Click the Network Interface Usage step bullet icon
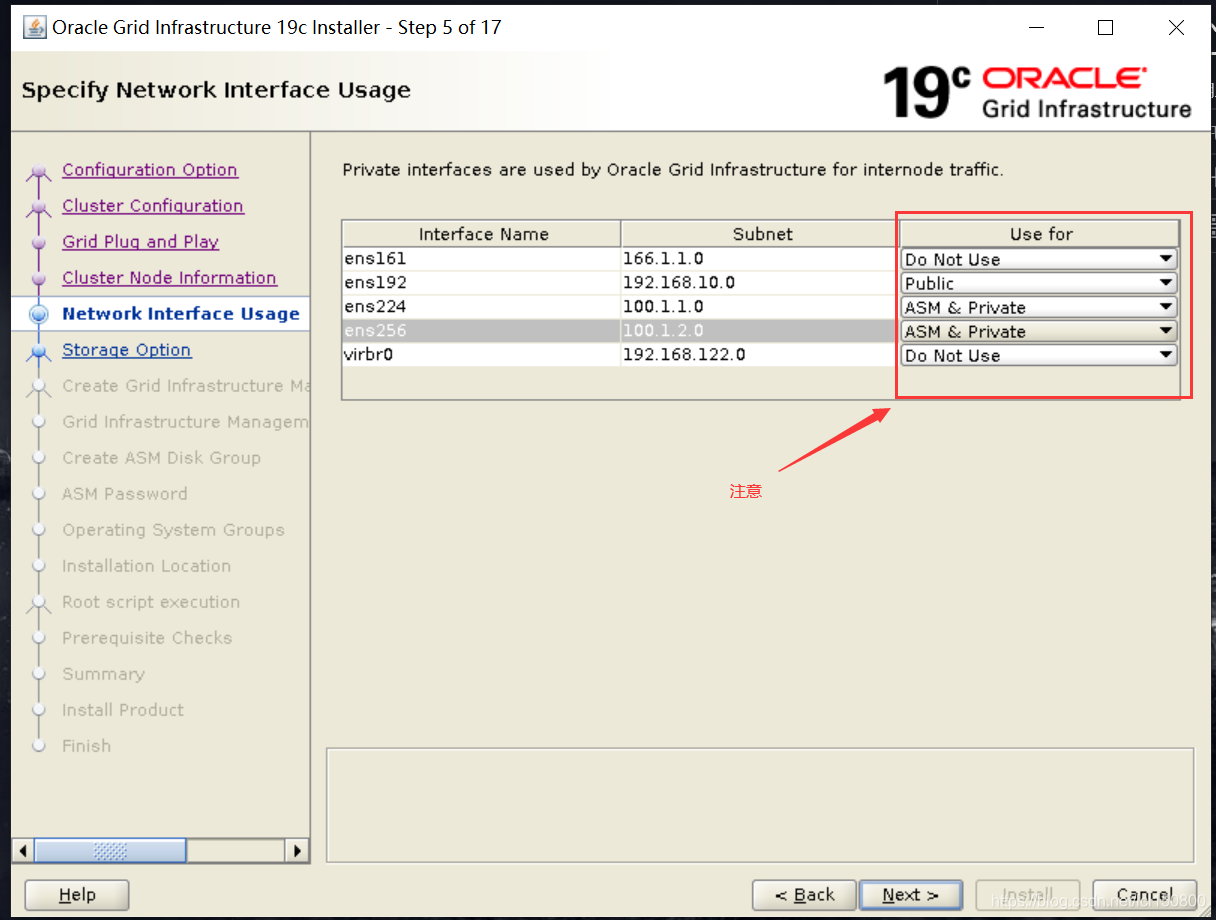 [39, 314]
